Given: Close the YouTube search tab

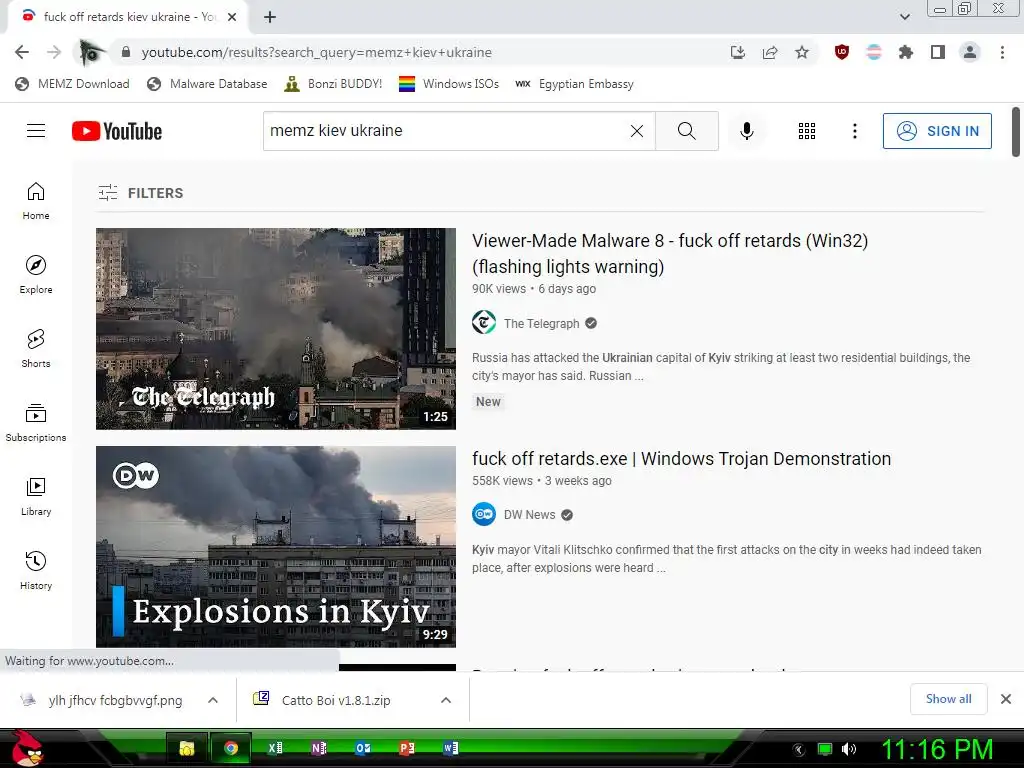Looking at the screenshot, I should point(232,17).
